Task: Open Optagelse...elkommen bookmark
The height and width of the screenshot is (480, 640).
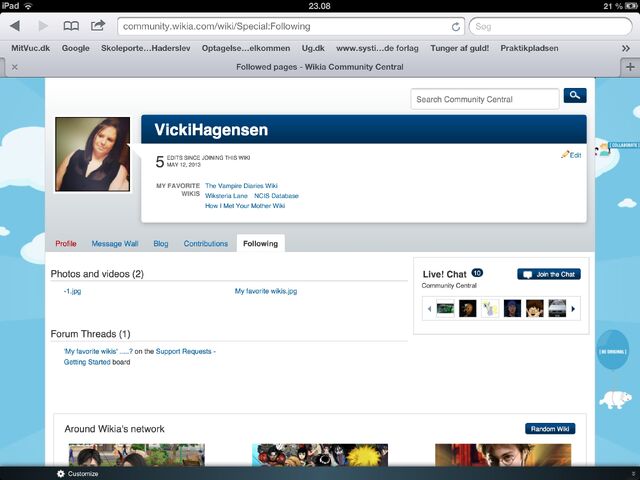Action: (246, 48)
